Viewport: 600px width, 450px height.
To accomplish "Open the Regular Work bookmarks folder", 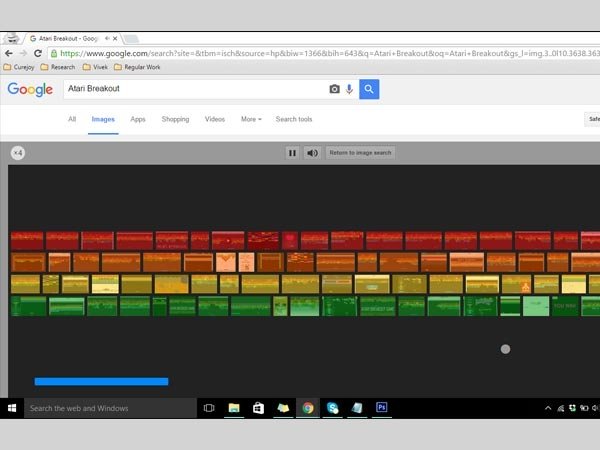I will coord(137,67).
